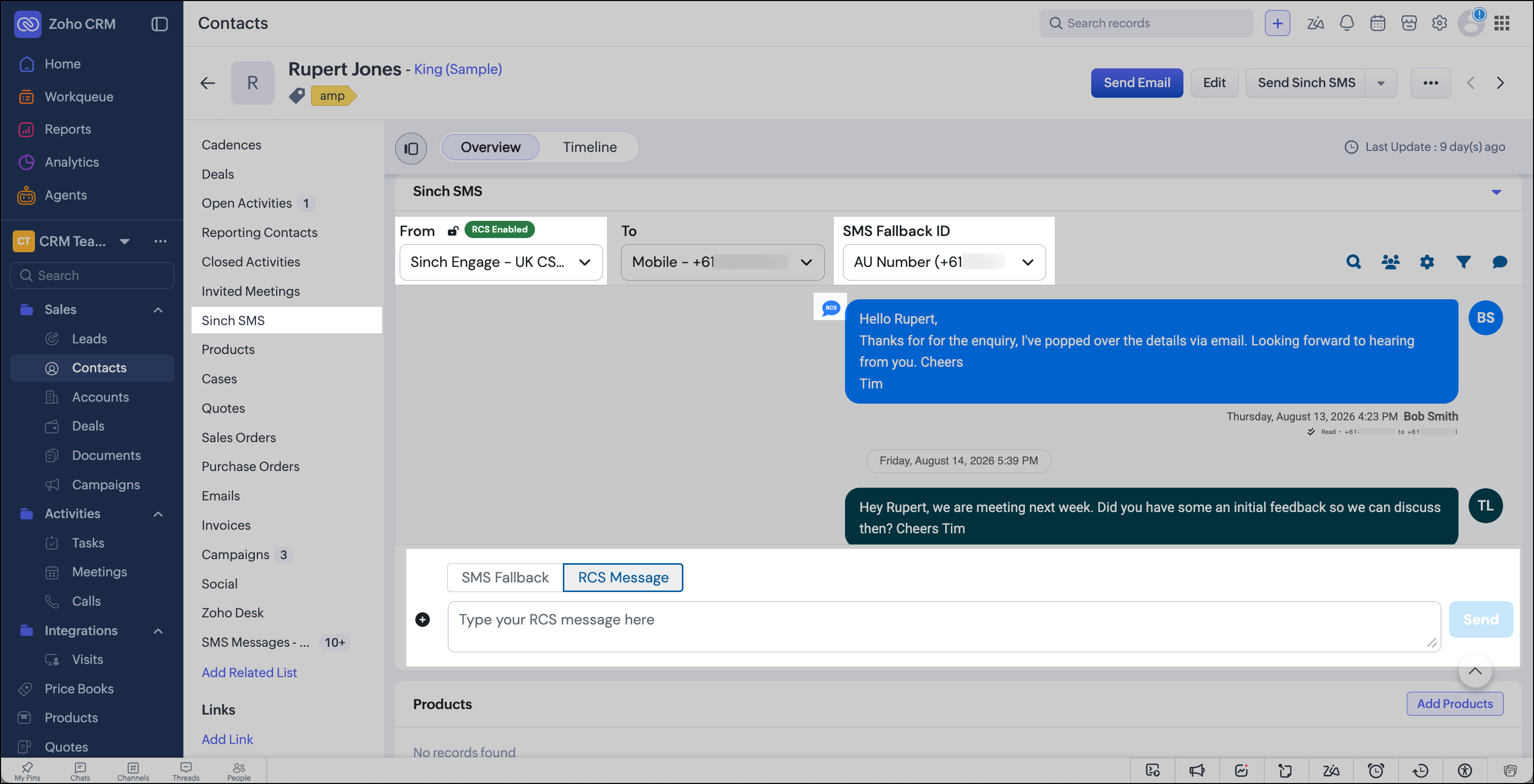1534x784 pixels.
Task: Open the From sender dropdown
Action: (x=501, y=262)
